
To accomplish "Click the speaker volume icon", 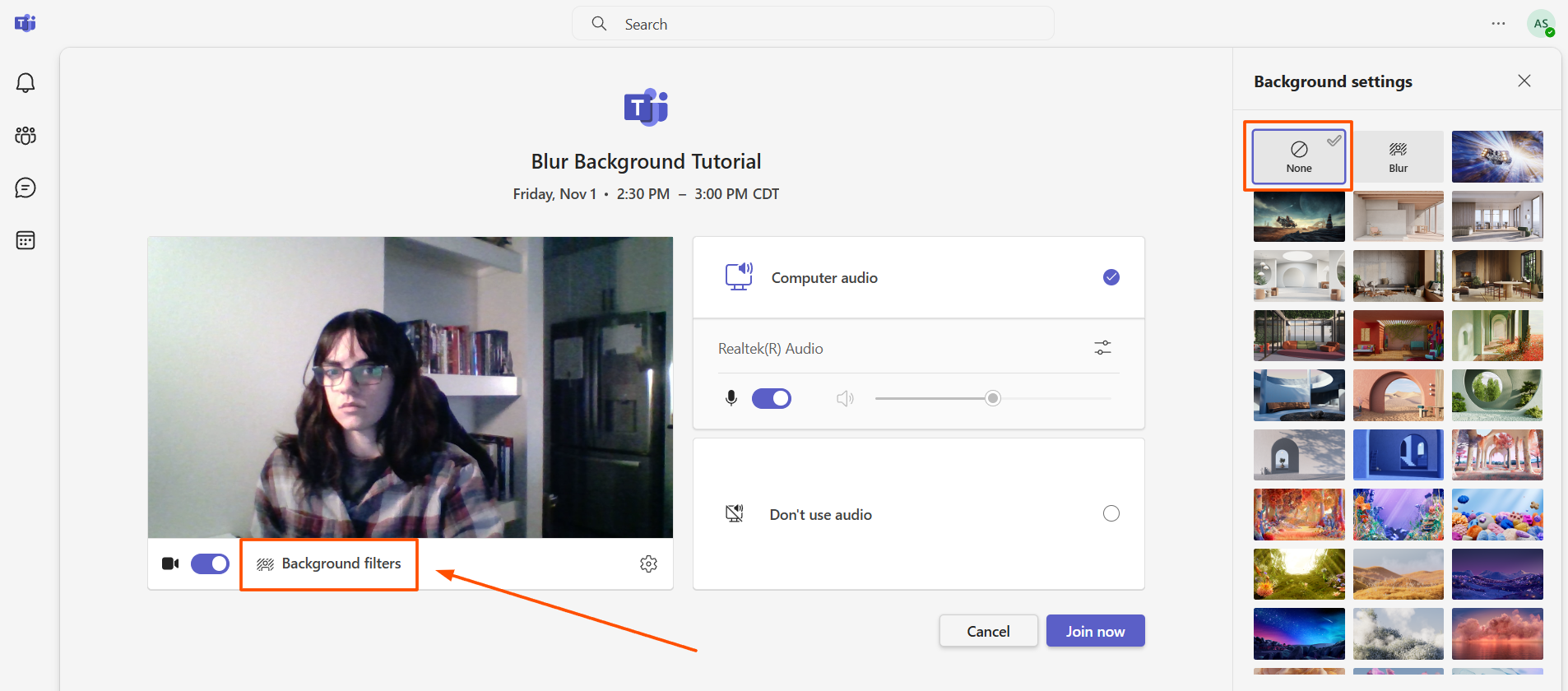I will (845, 399).
